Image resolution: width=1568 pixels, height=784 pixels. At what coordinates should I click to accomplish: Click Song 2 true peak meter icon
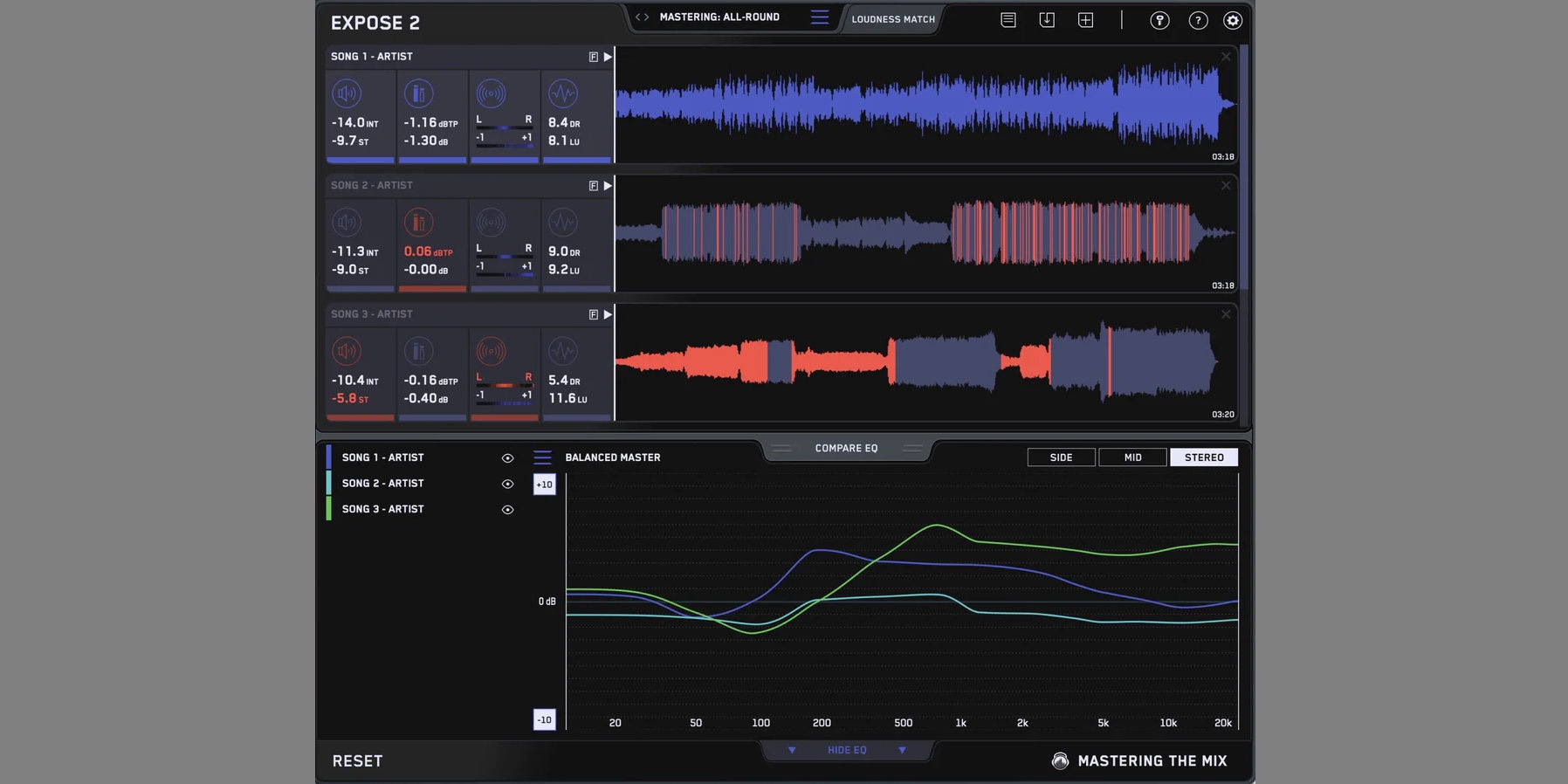pos(418,223)
